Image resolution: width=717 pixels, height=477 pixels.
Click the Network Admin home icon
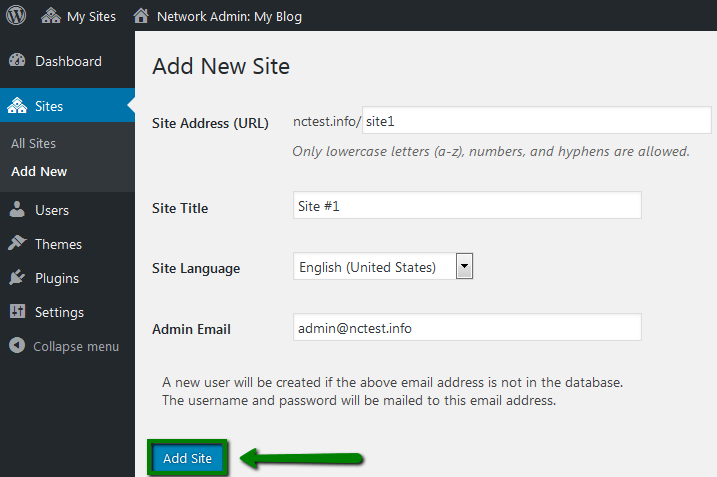click(x=141, y=16)
